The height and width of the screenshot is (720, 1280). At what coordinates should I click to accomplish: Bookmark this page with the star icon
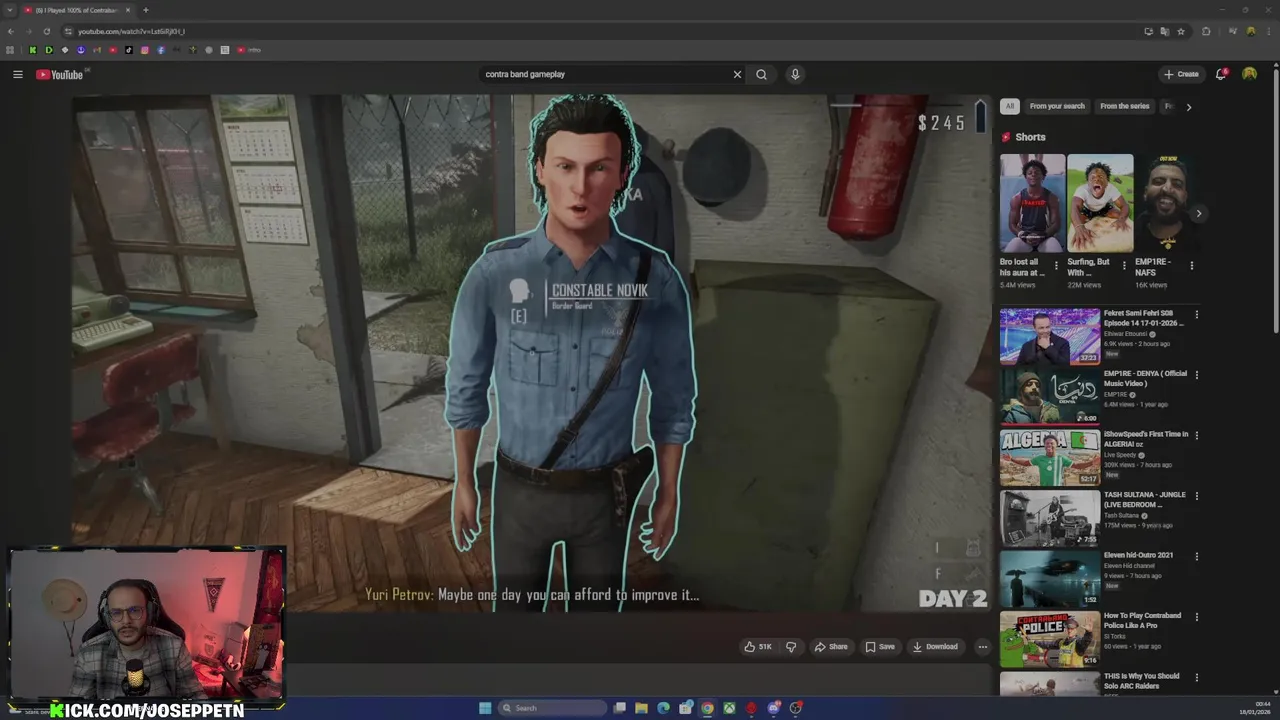(x=1181, y=31)
